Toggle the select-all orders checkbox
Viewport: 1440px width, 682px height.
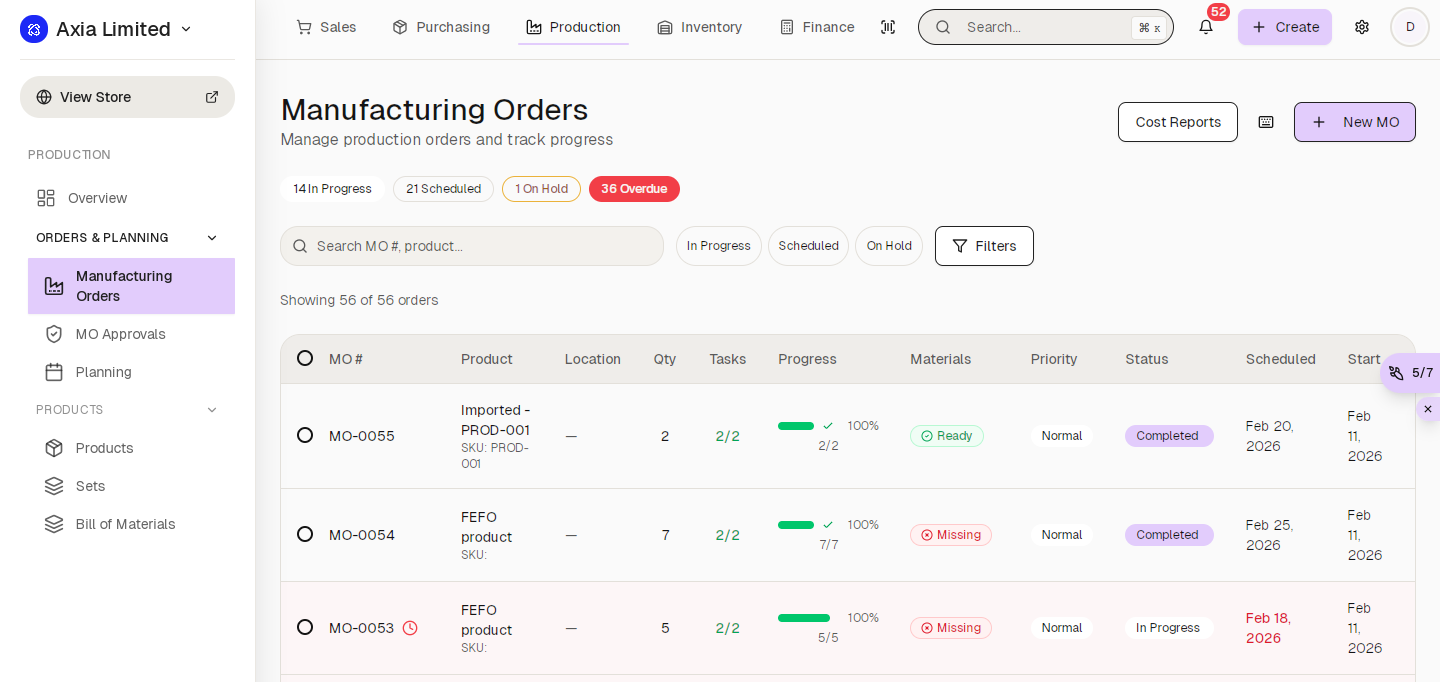click(305, 358)
